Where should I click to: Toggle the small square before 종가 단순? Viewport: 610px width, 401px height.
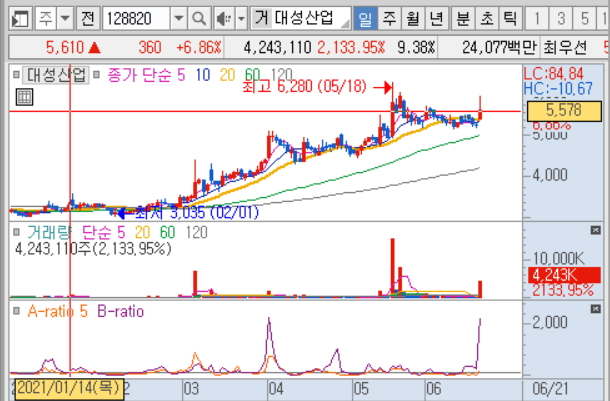tap(96, 74)
